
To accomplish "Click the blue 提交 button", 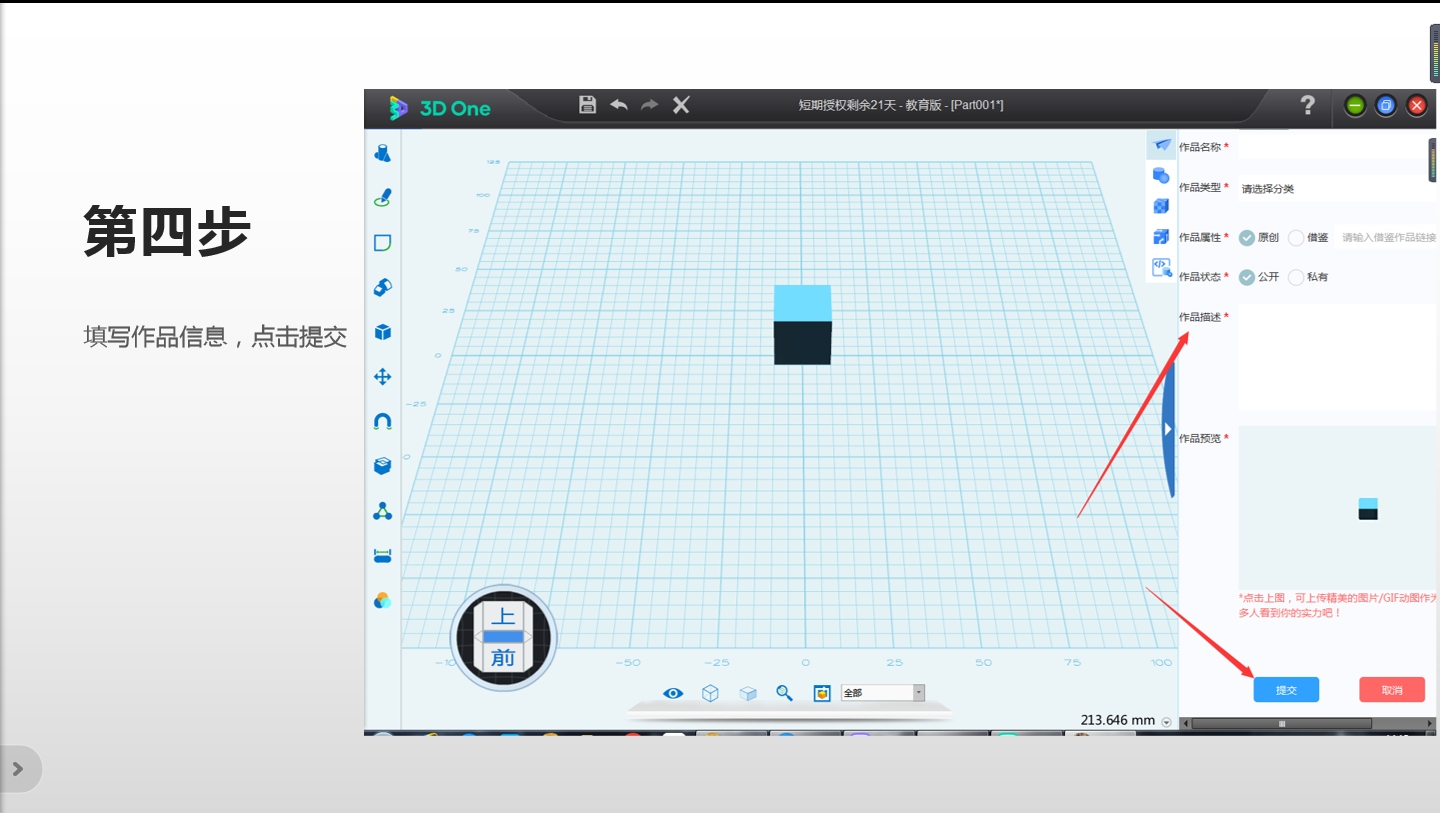I will pyautogui.click(x=1286, y=690).
